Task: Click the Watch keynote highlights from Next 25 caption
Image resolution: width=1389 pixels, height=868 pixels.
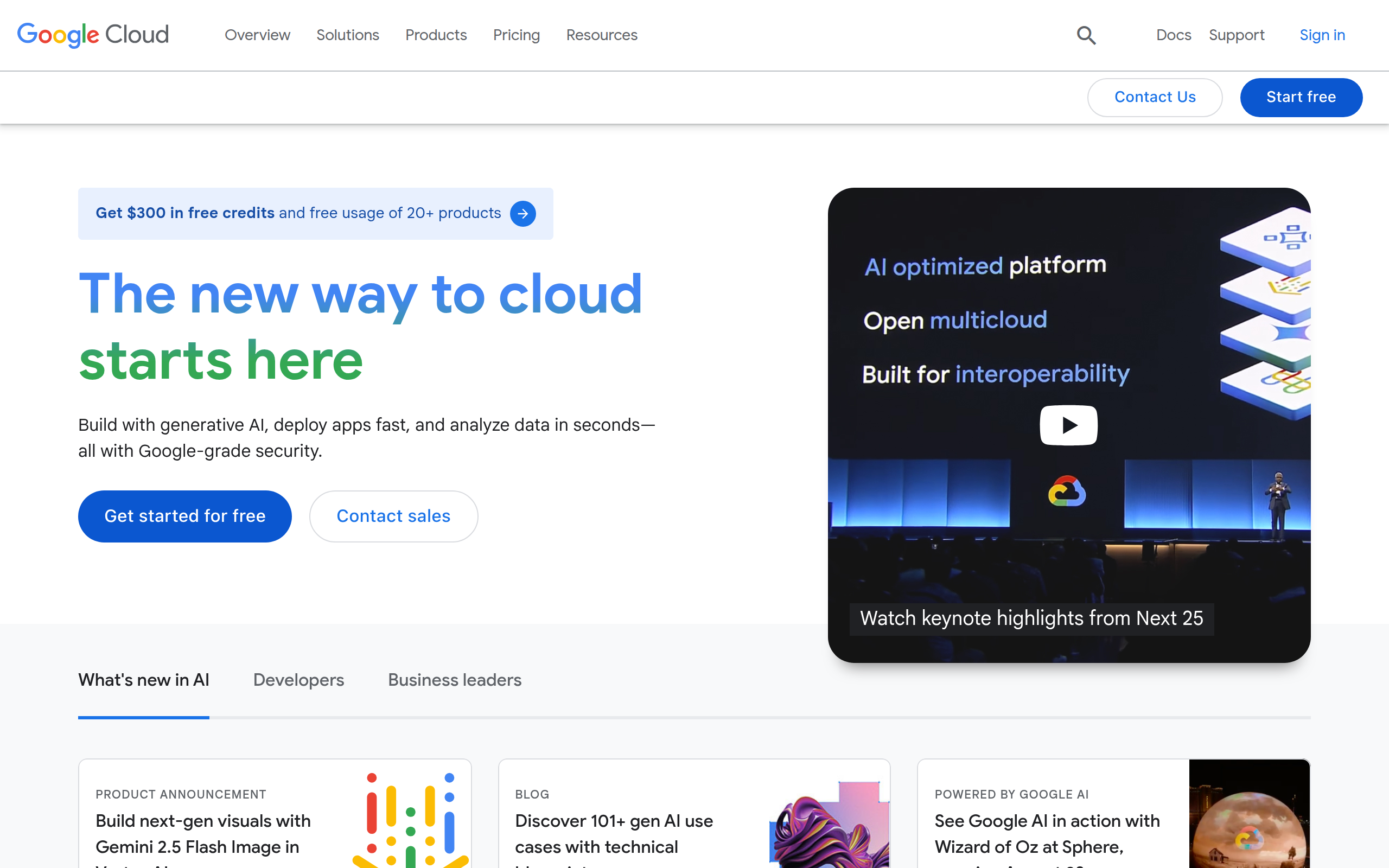Action: (1031, 619)
